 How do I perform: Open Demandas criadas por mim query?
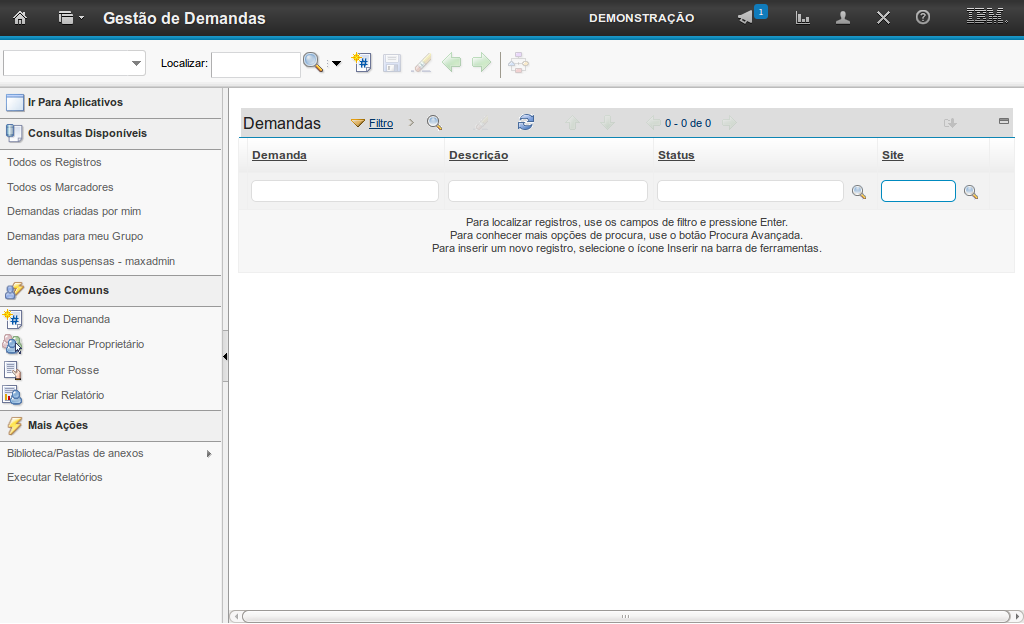[74, 211]
